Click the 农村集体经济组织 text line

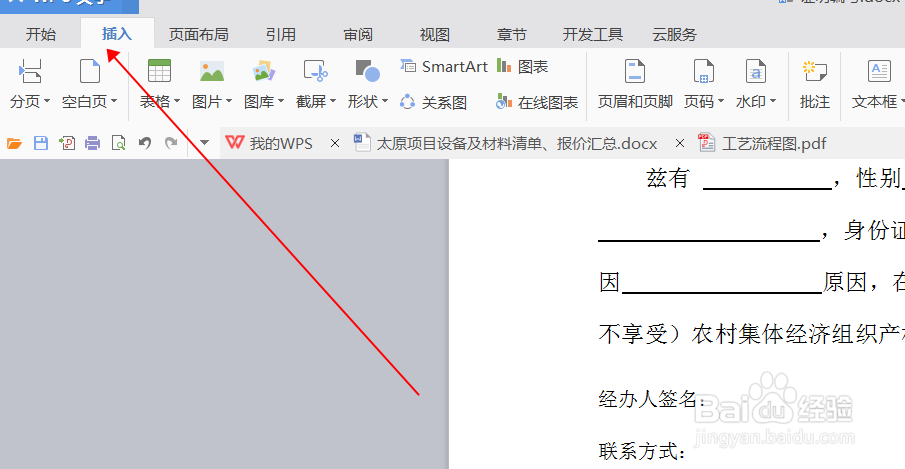pyautogui.click(x=751, y=335)
